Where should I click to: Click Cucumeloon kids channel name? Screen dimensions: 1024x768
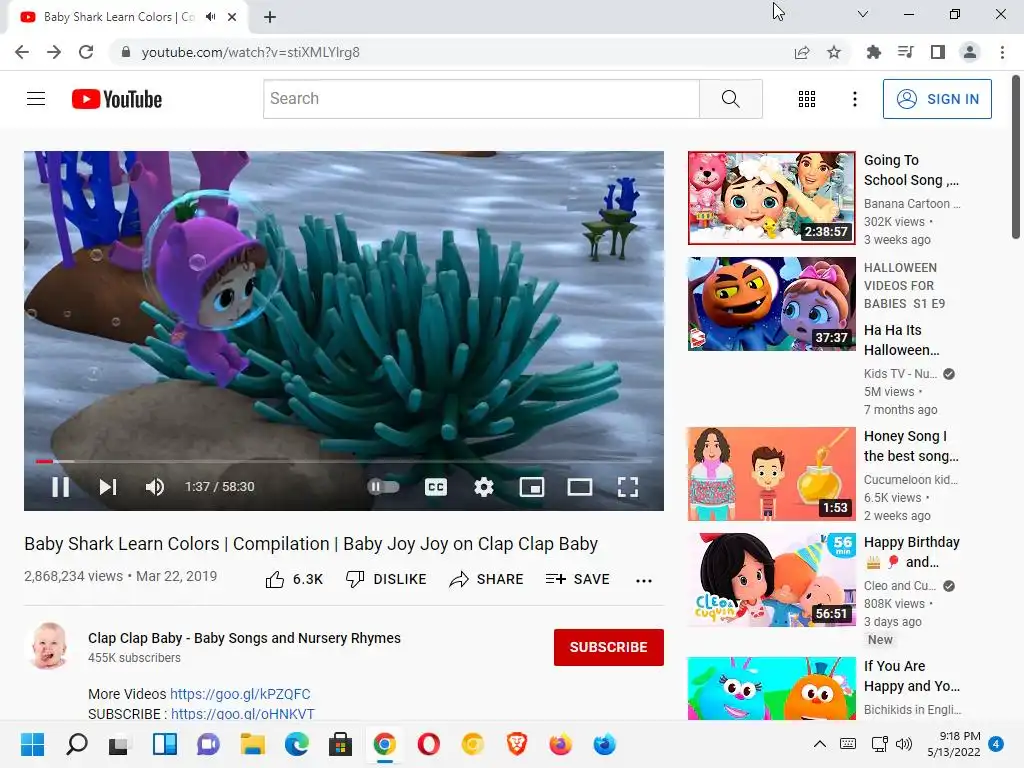(x=911, y=479)
